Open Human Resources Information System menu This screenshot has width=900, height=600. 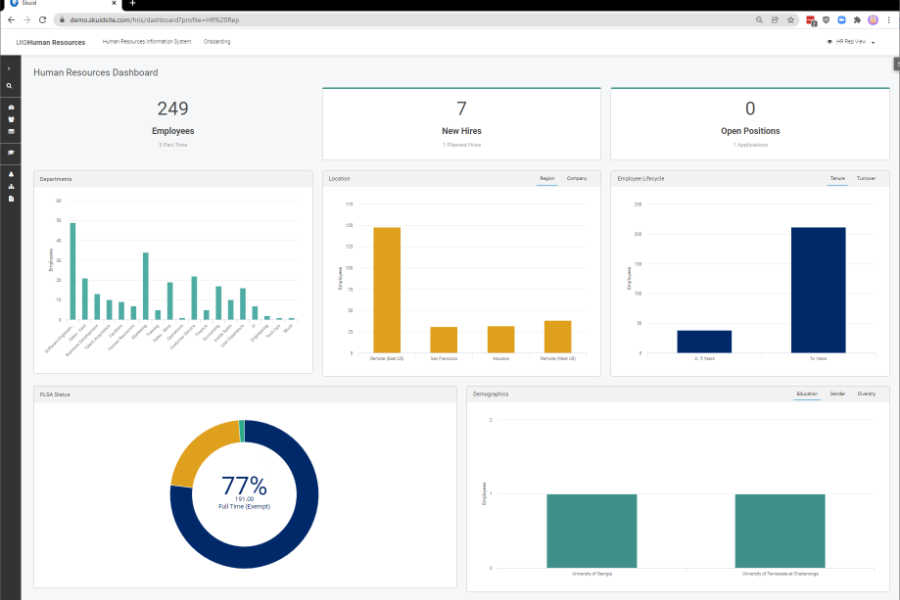click(x=147, y=41)
